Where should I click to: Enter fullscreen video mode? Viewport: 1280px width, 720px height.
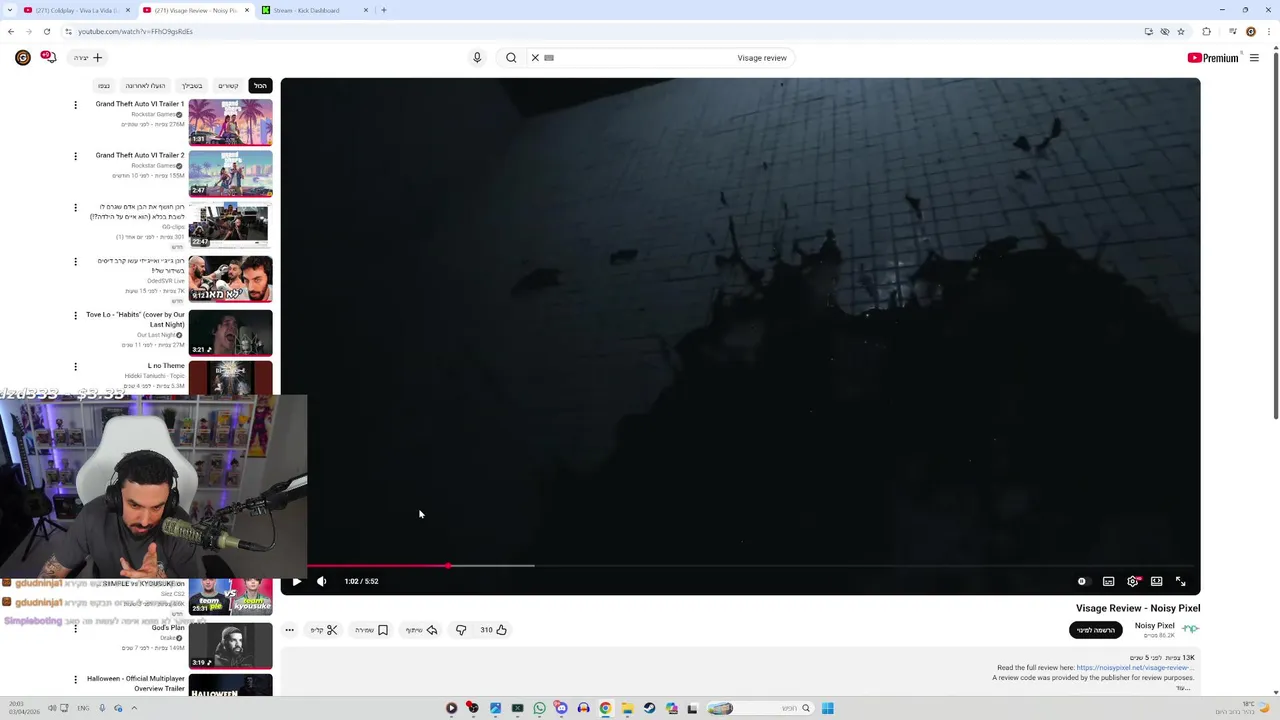[x=1180, y=581]
